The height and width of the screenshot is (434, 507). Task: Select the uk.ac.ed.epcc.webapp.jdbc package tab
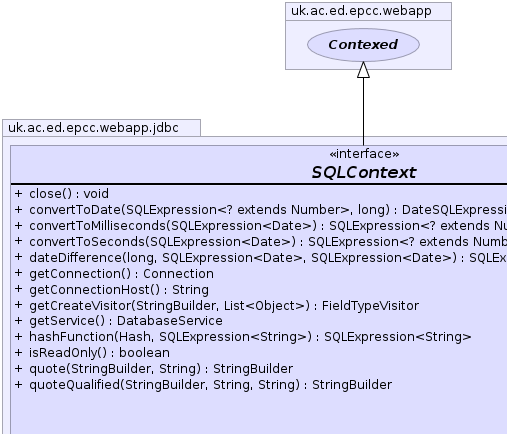[x=94, y=128]
